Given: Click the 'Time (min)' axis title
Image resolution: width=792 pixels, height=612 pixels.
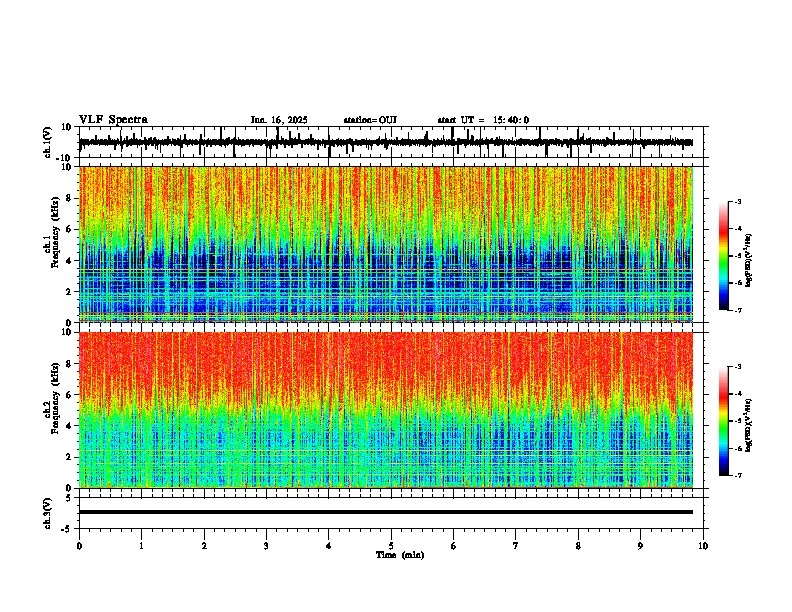Looking at the screenshot, I should [400, 555].
